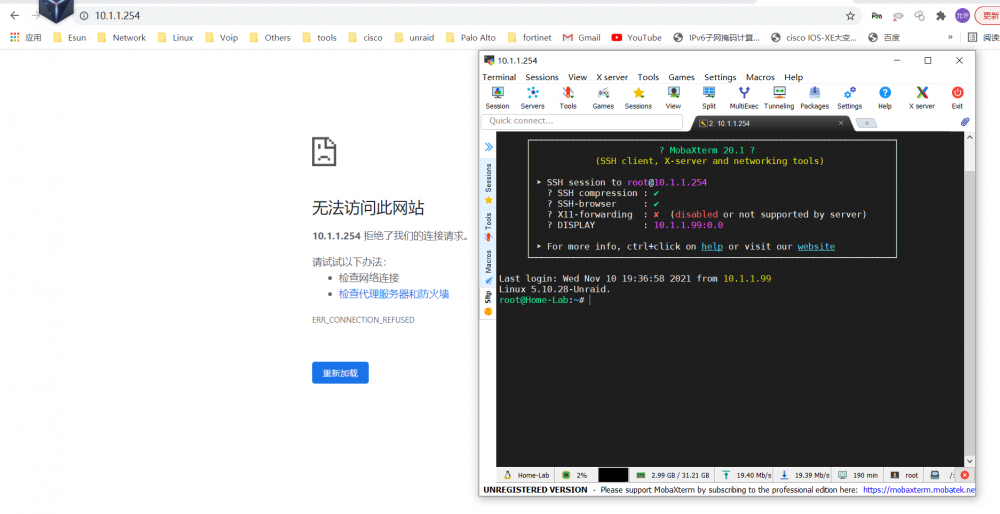Click the eye extension icon in Chrome
Image resolution: width=1000 pixels, height=514 pixels.
pyautogui.click(x=898, y=16)
